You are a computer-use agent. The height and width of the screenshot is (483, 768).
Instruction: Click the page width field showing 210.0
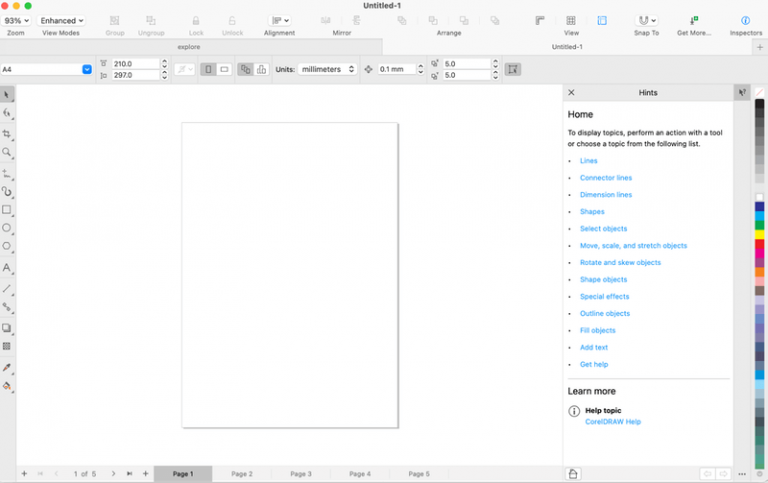click(134, 64)
